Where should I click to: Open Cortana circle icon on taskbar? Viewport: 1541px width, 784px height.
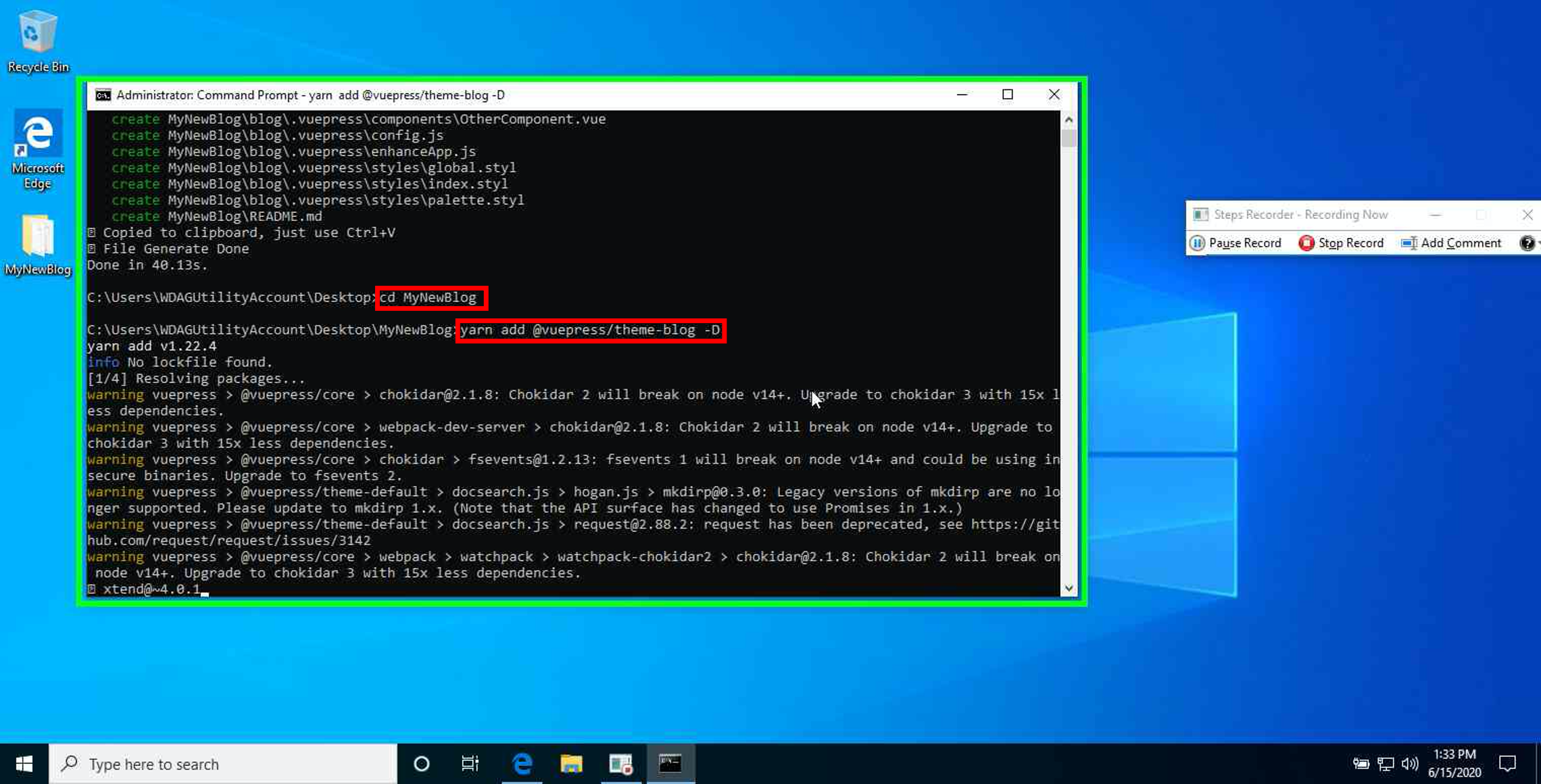(422, 764)
